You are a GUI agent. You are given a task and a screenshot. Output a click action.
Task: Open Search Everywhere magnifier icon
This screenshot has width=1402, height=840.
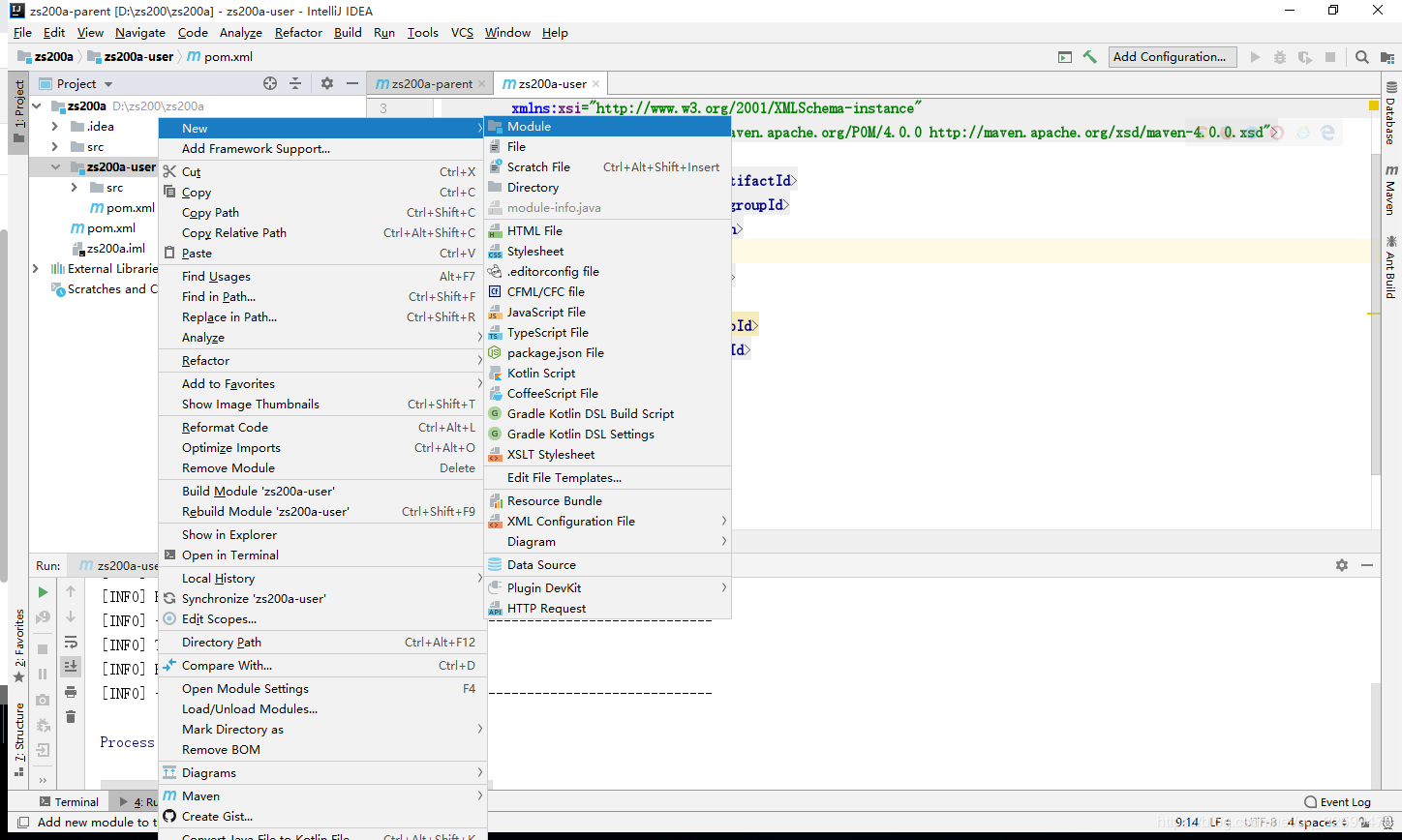tap(1361, 57)
